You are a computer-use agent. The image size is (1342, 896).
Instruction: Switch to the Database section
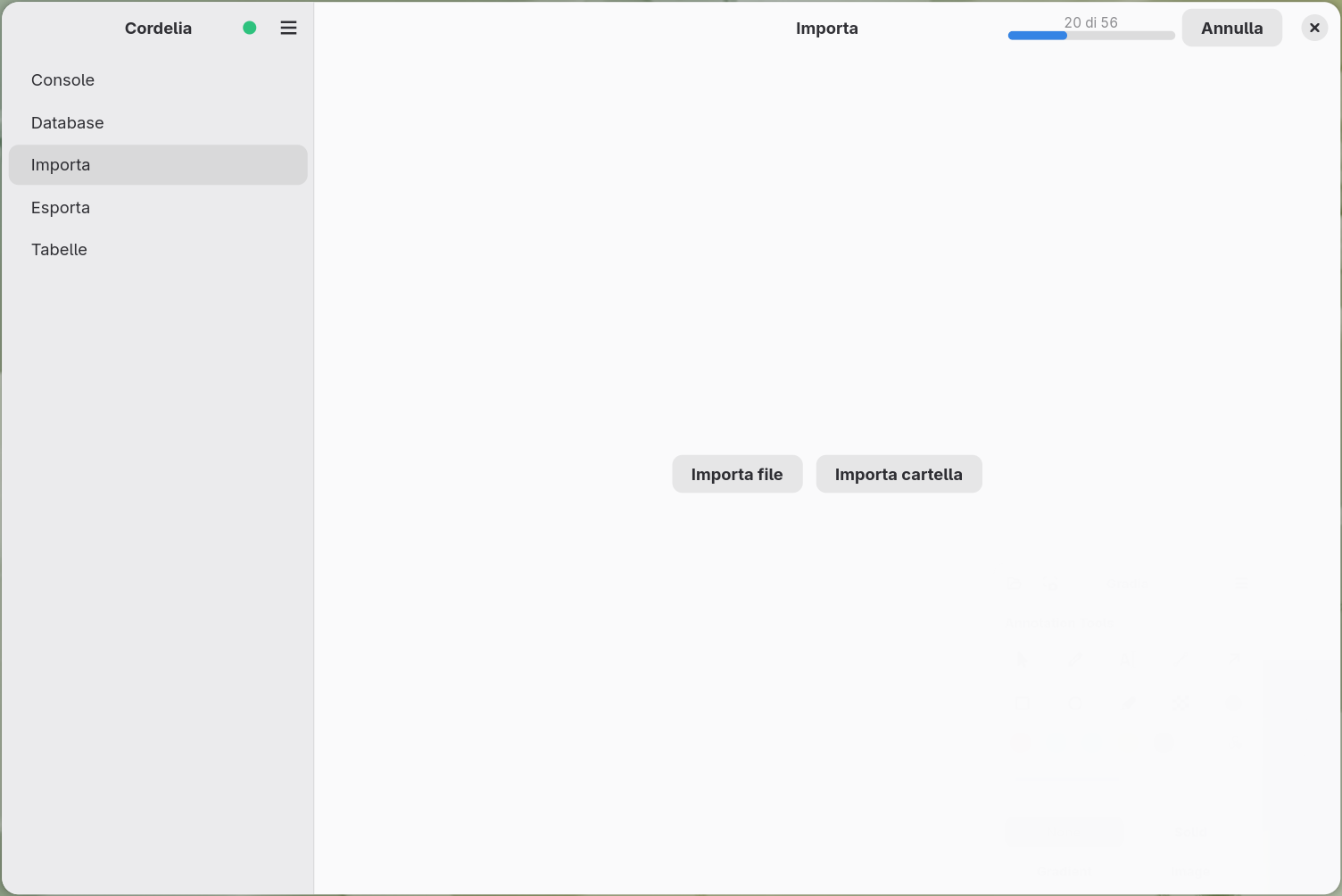(158, 122)
